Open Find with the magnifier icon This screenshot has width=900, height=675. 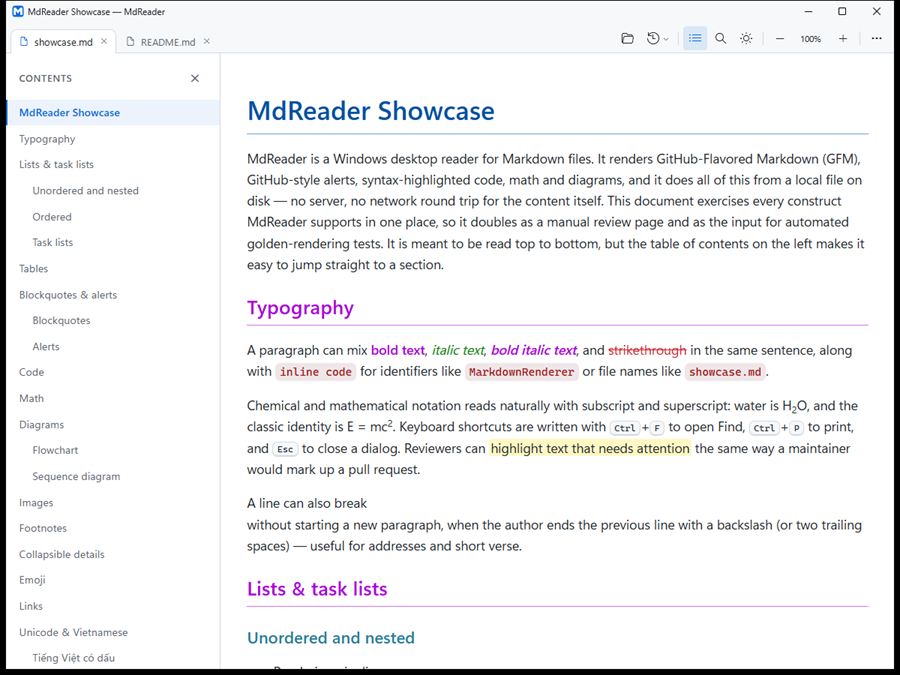coord(720,38)
